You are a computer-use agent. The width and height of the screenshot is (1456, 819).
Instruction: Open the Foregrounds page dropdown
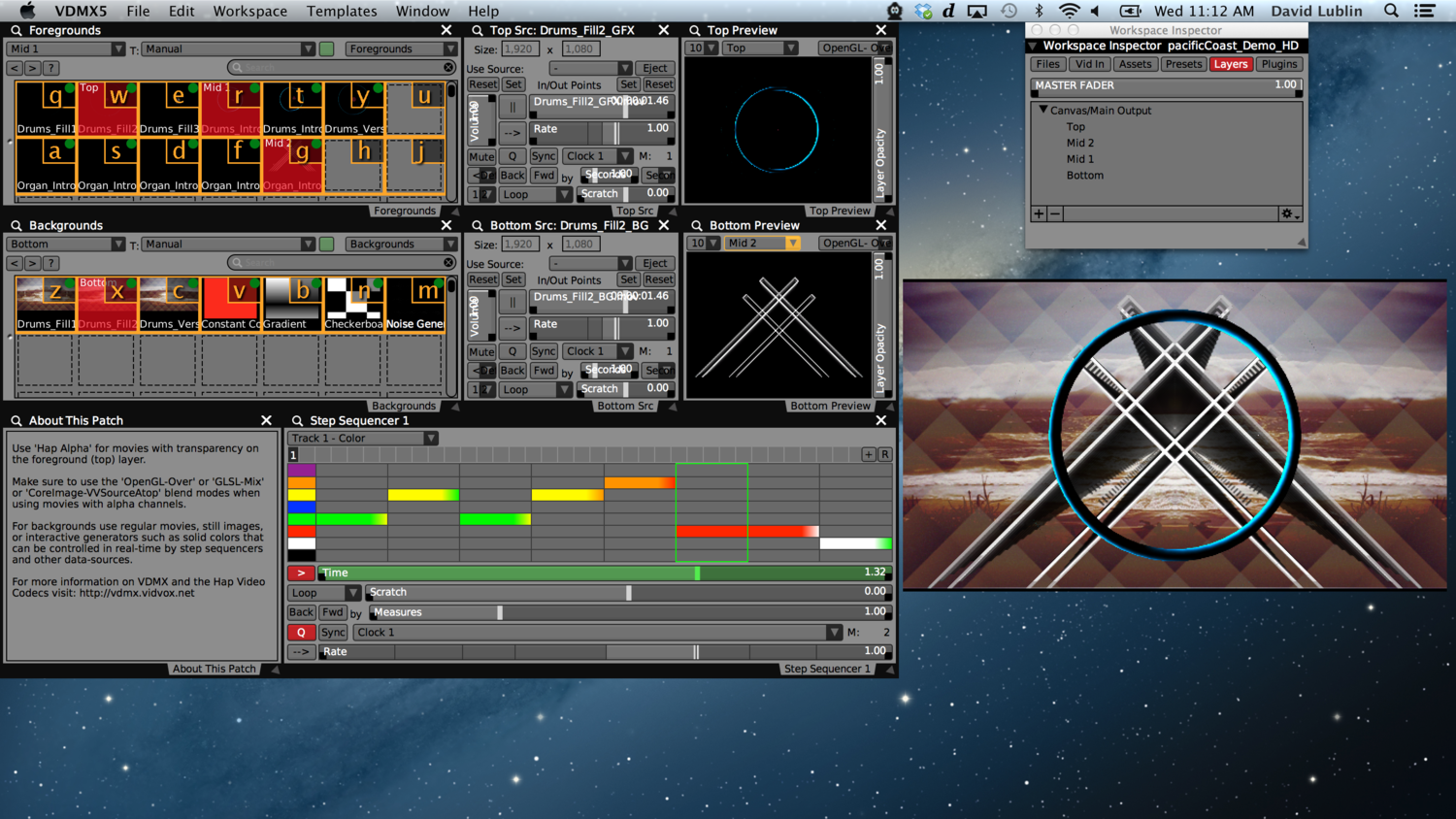click(401, 49)
